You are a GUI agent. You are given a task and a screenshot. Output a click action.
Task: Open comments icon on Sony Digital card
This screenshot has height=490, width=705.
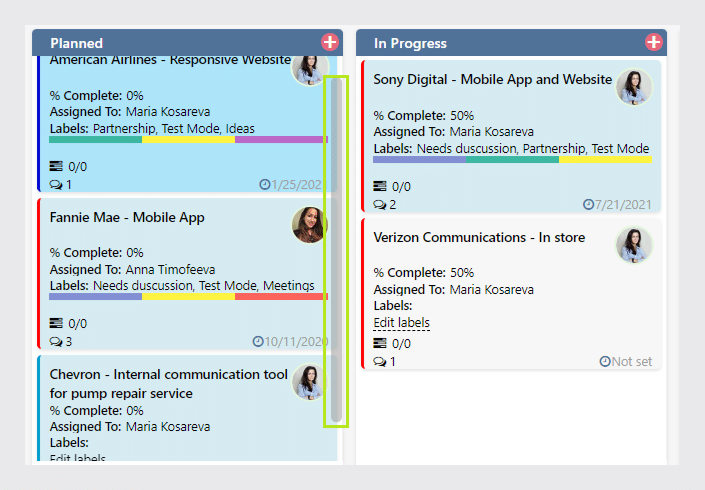point(380,205)
